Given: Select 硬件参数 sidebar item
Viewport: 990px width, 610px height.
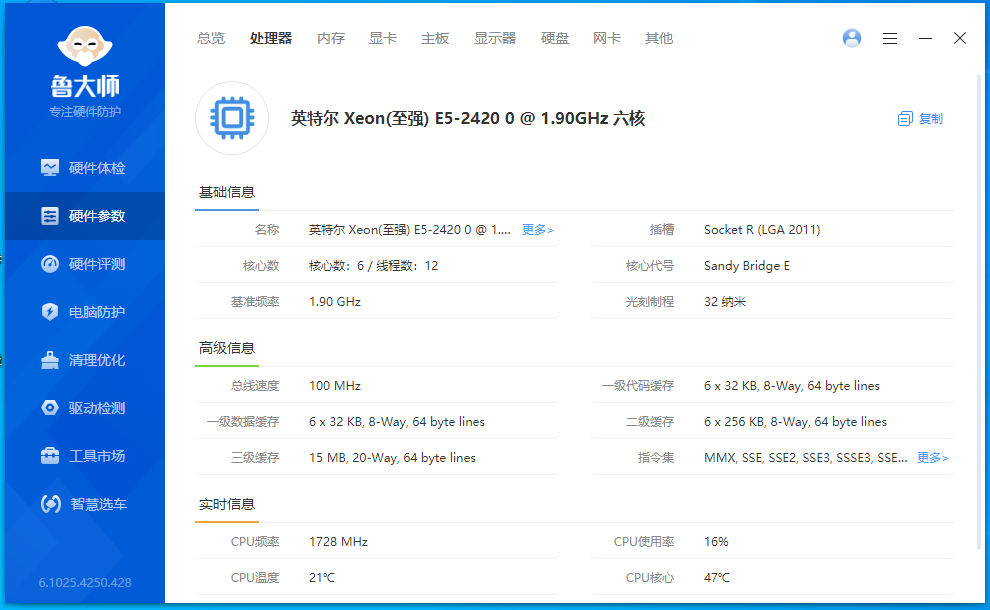Looking at the screenshot, I should tap(85, 216).
